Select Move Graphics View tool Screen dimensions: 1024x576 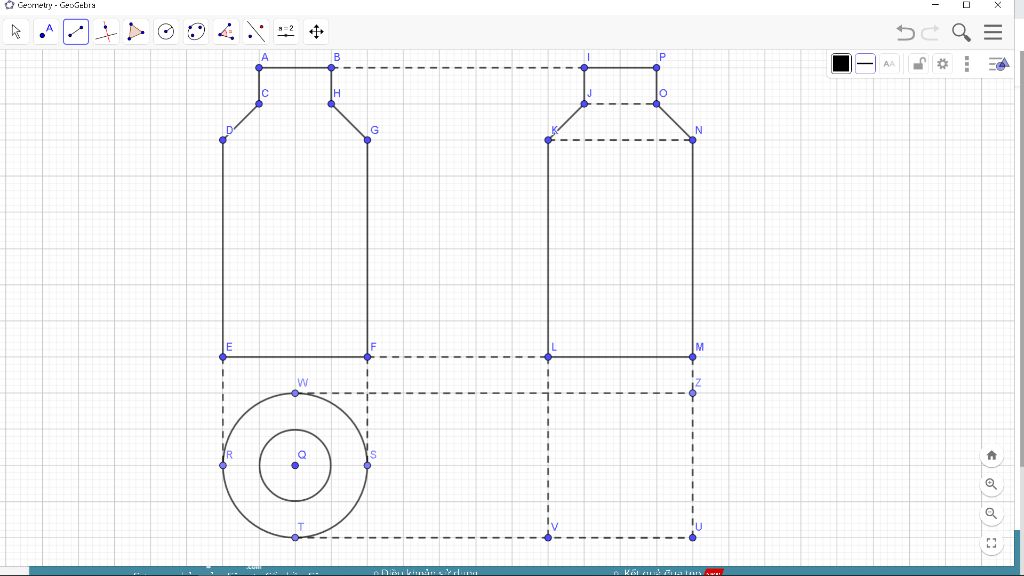pyautogui.click(x=316, y=31)
